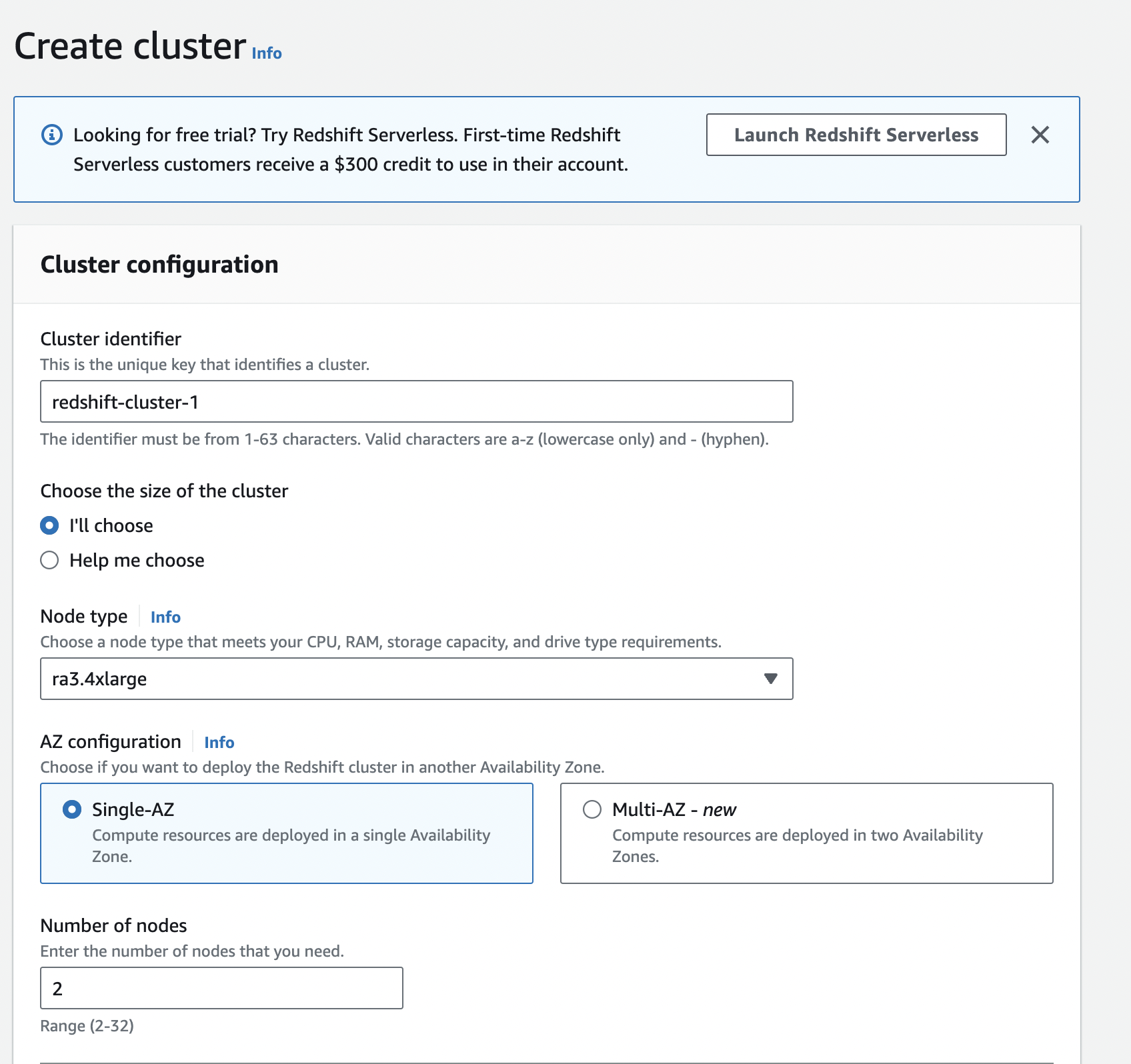Click the "Choose the size of the cluster" label
Viewport: 1131px width, 1064px height.
point(164,491)
